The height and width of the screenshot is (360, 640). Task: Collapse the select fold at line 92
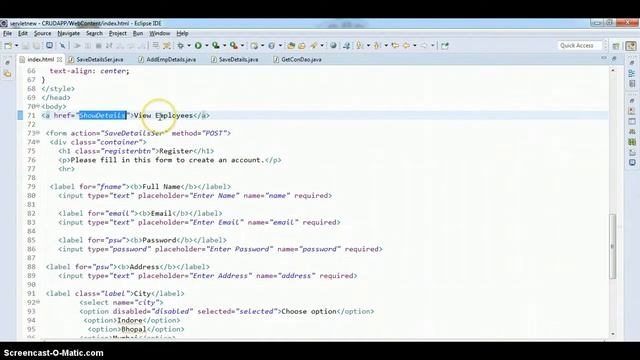(38, 302)
